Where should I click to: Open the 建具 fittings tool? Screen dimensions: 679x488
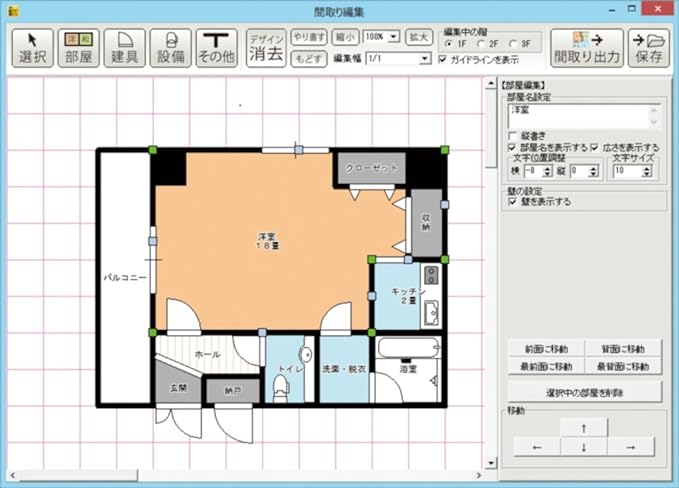click(124, 48)
